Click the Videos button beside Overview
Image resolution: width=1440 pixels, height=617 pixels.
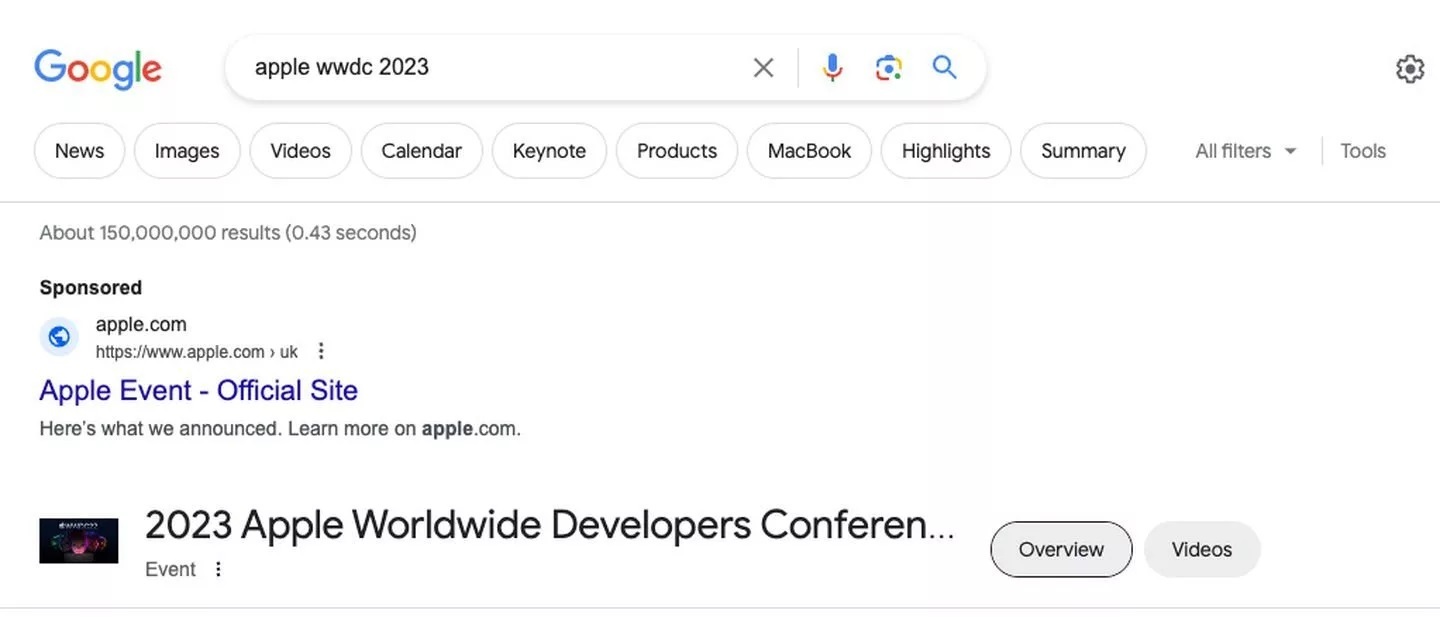pyautogui.click(x=1201, y=549)
